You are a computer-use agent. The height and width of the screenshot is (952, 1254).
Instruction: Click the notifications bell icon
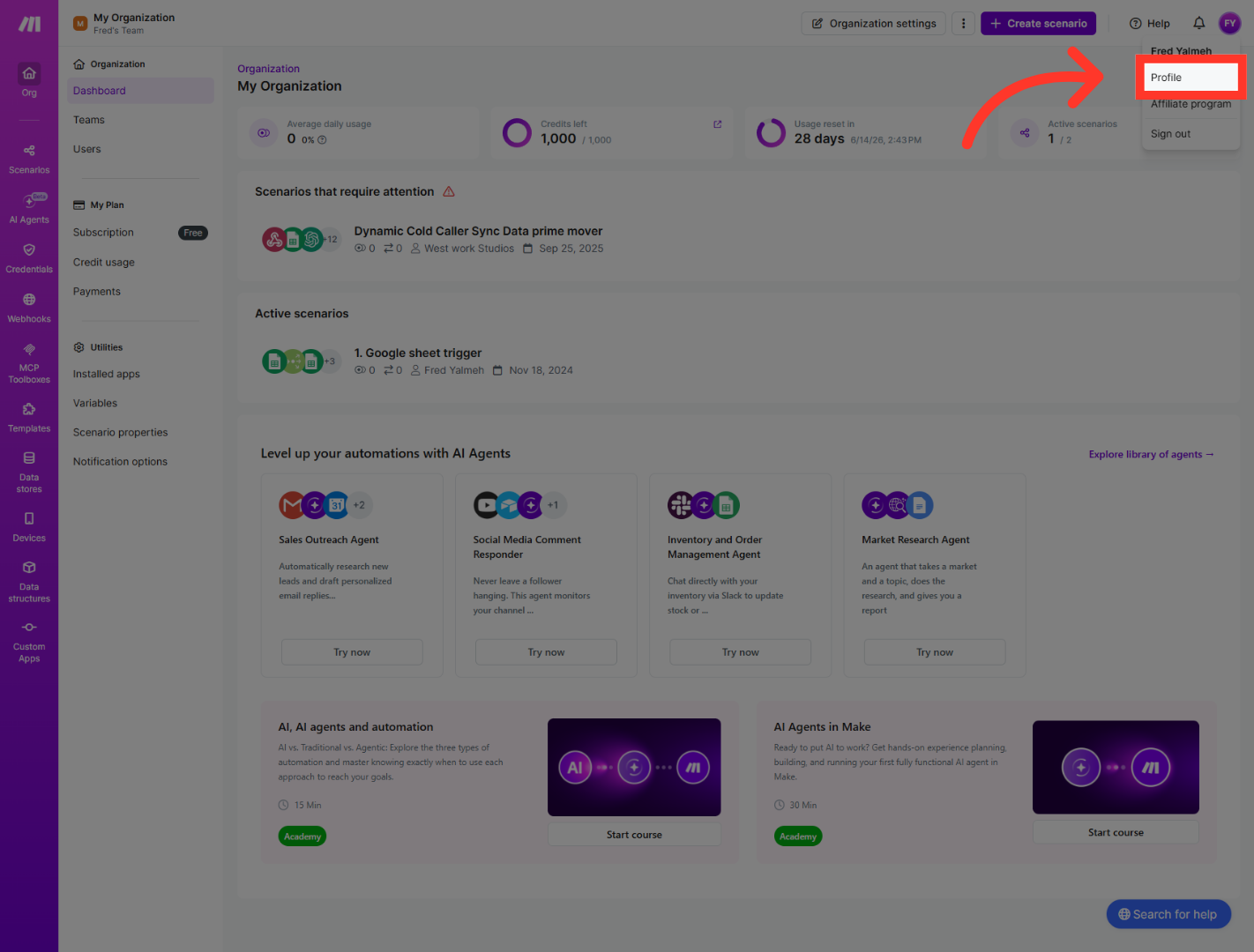1198,23
